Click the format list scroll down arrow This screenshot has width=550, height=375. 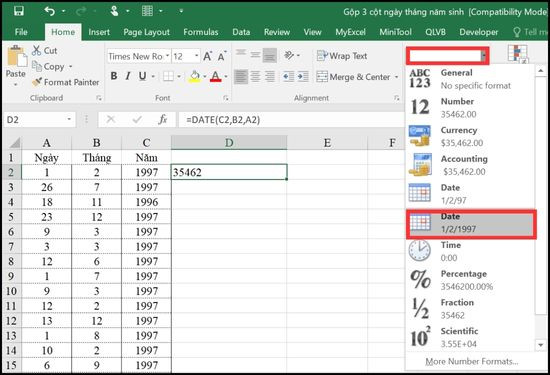541,345
